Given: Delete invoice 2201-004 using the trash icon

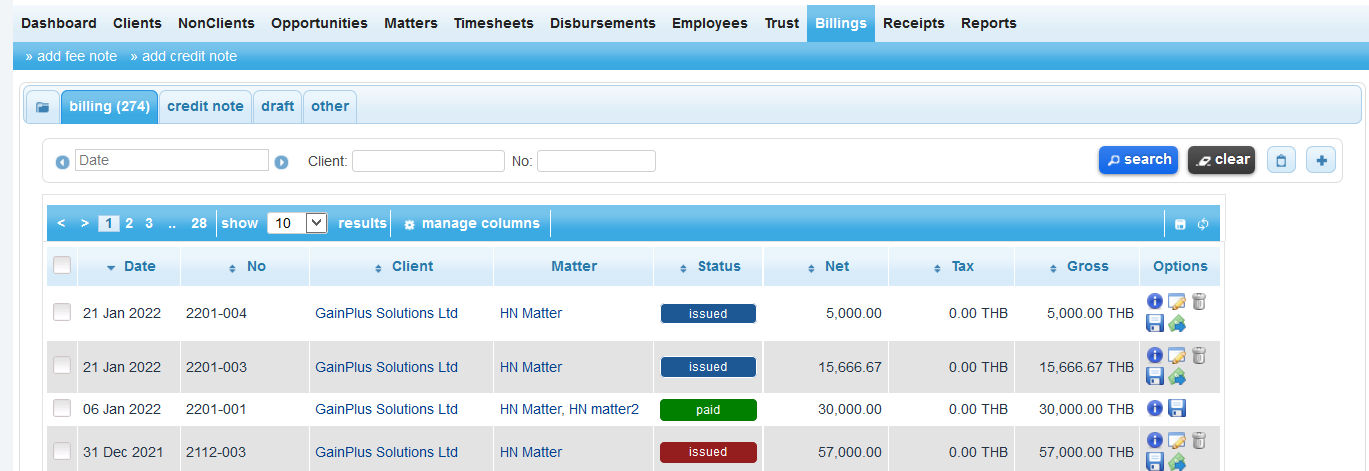Looking at the screenshot, I should pyautogui.click(x=1199, y=302).
